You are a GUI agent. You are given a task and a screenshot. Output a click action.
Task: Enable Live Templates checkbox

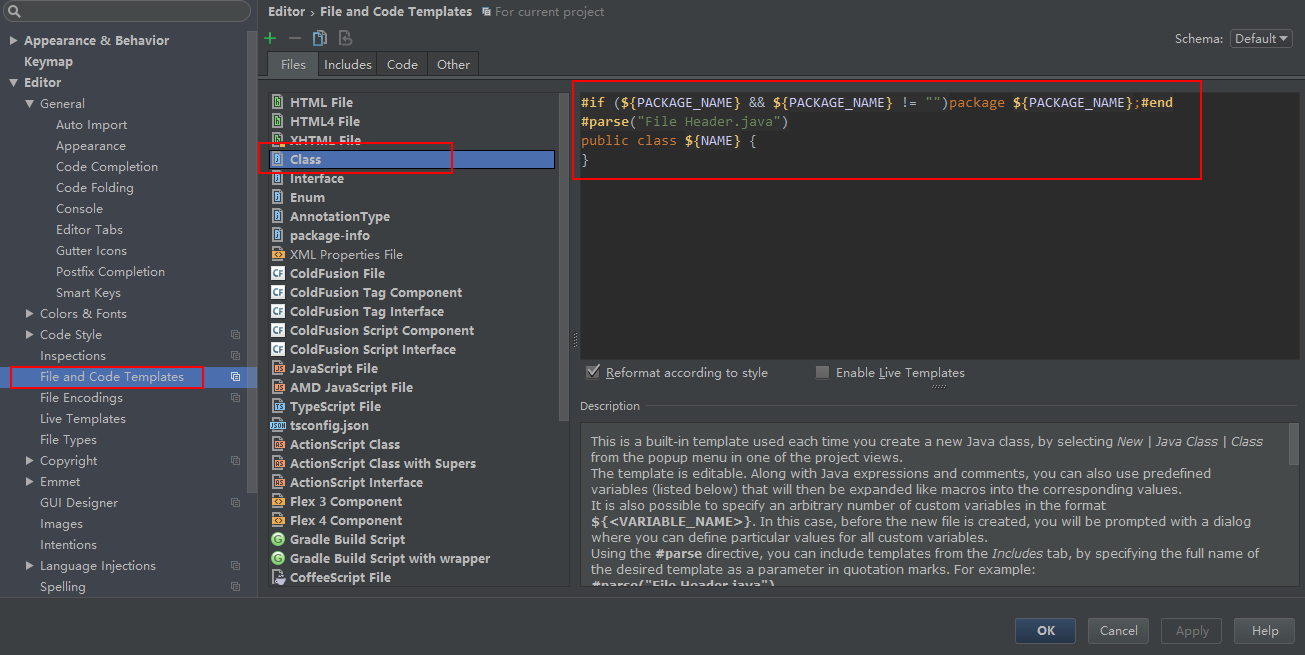822,373
